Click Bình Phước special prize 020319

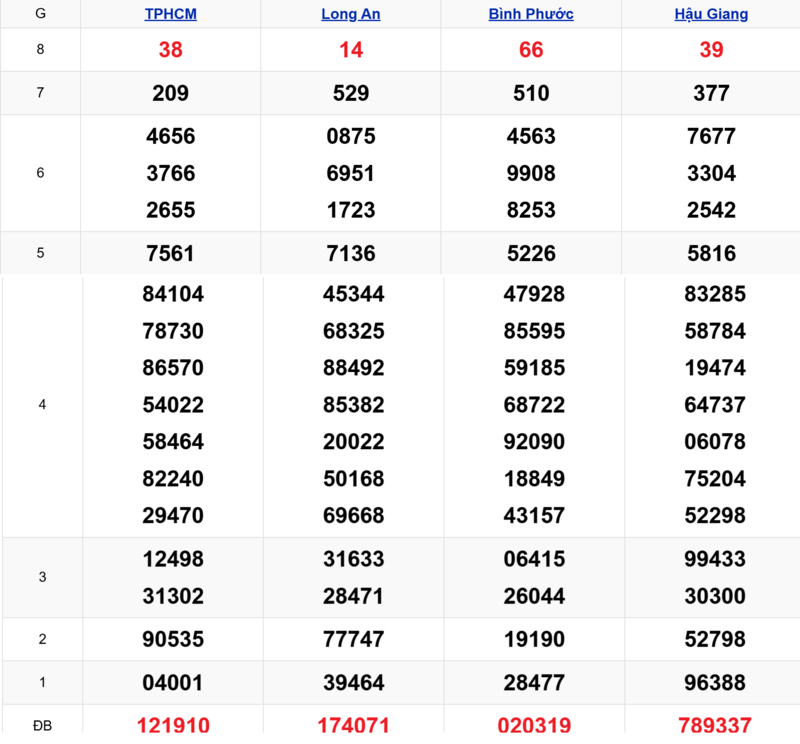point(534,725)
